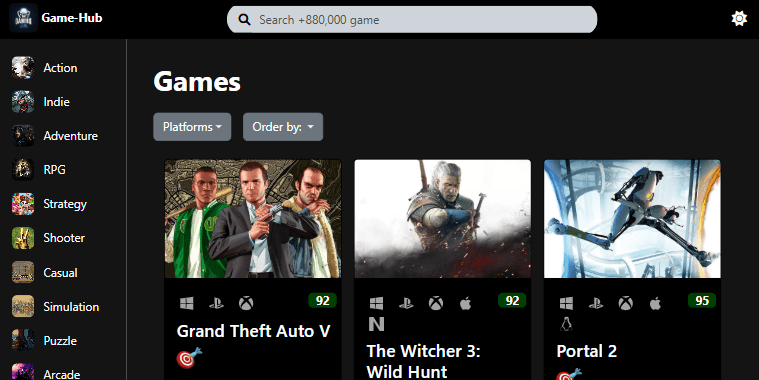Click the 95 score badge on Portal 2
The width and height of the screenshot is (759, 380).
(702, 301)
